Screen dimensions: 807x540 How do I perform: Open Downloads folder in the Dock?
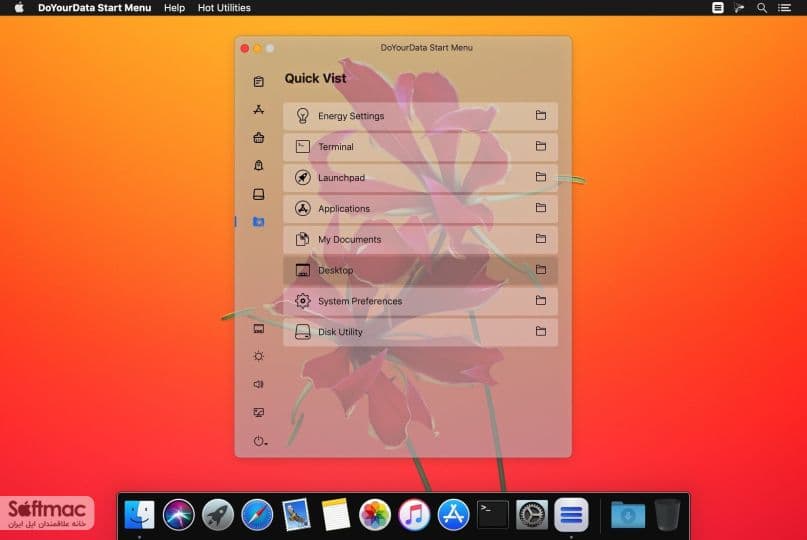[x=628, y=514]
